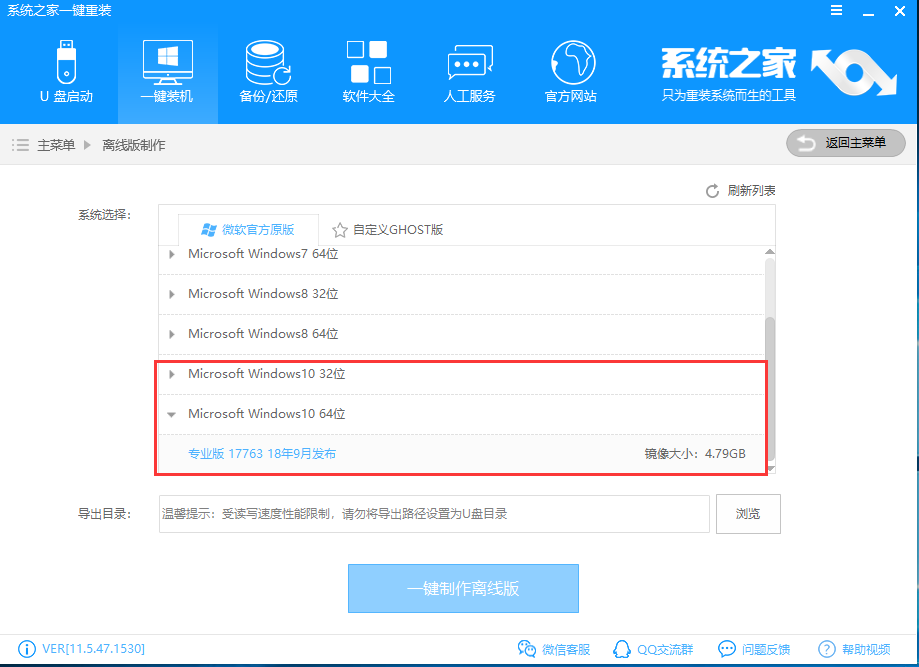The width and height of the screenshot is (919, 667).
Task: Click the 问题反馈 feedback icon
Action: pyautogui.click(x=728, y=649)
